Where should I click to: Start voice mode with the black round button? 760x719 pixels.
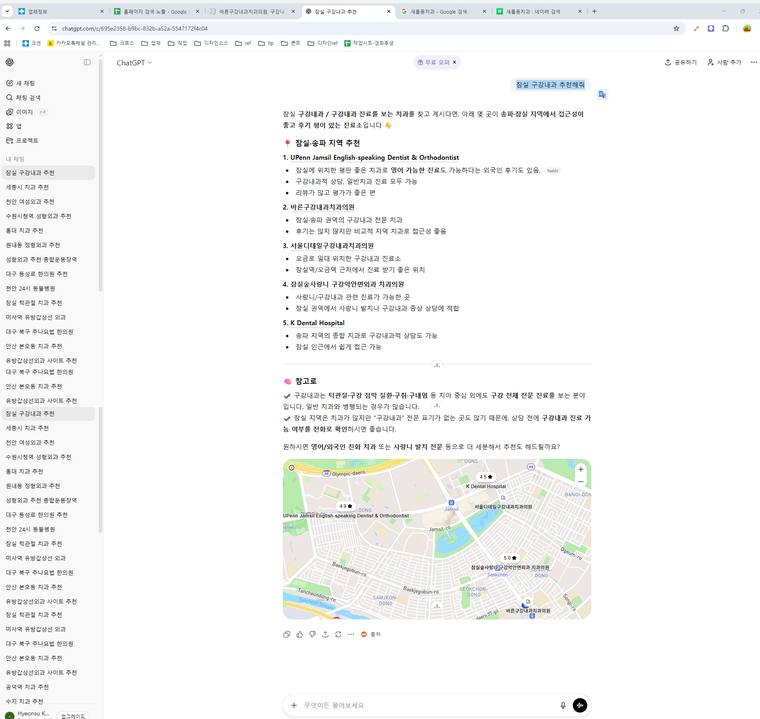(580, 705)
